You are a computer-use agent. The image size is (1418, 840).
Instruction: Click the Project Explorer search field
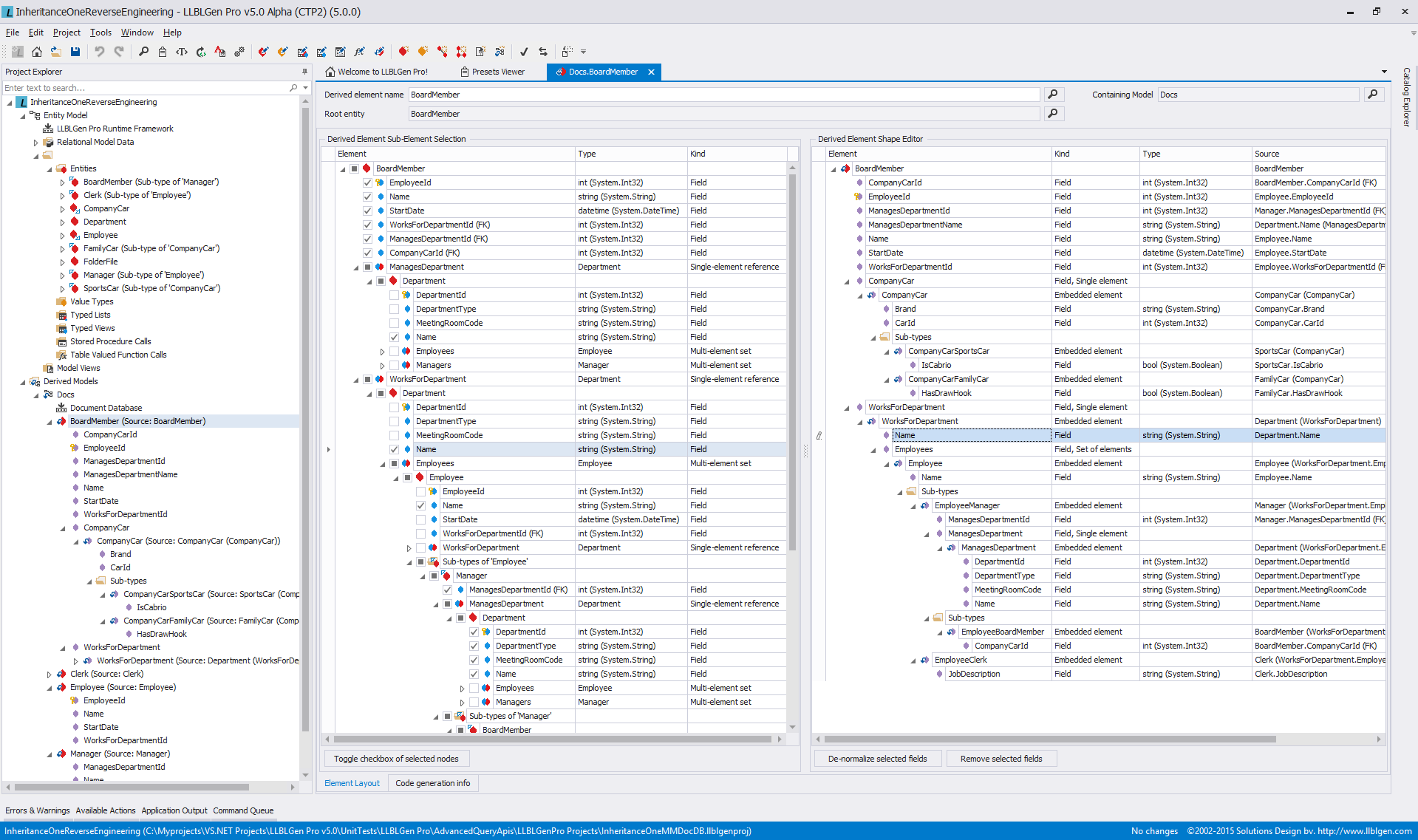(x=146, y=88)
